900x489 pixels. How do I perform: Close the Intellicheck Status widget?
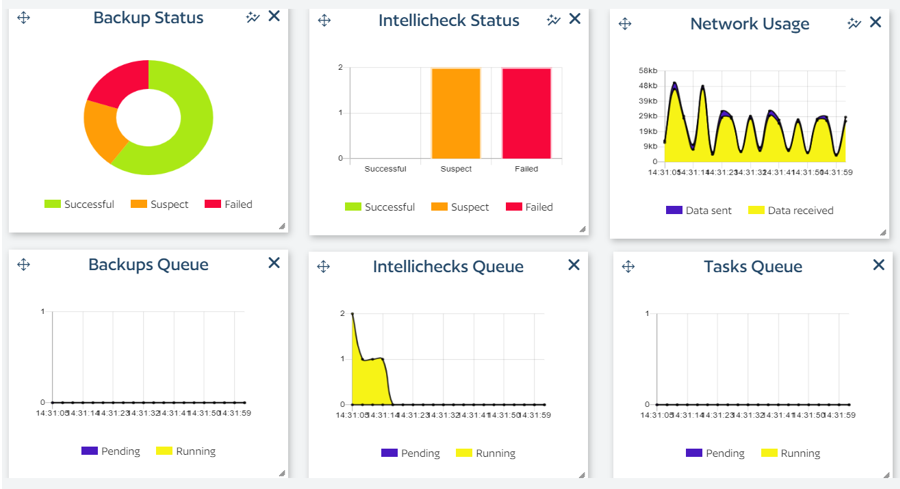point(574,19)
